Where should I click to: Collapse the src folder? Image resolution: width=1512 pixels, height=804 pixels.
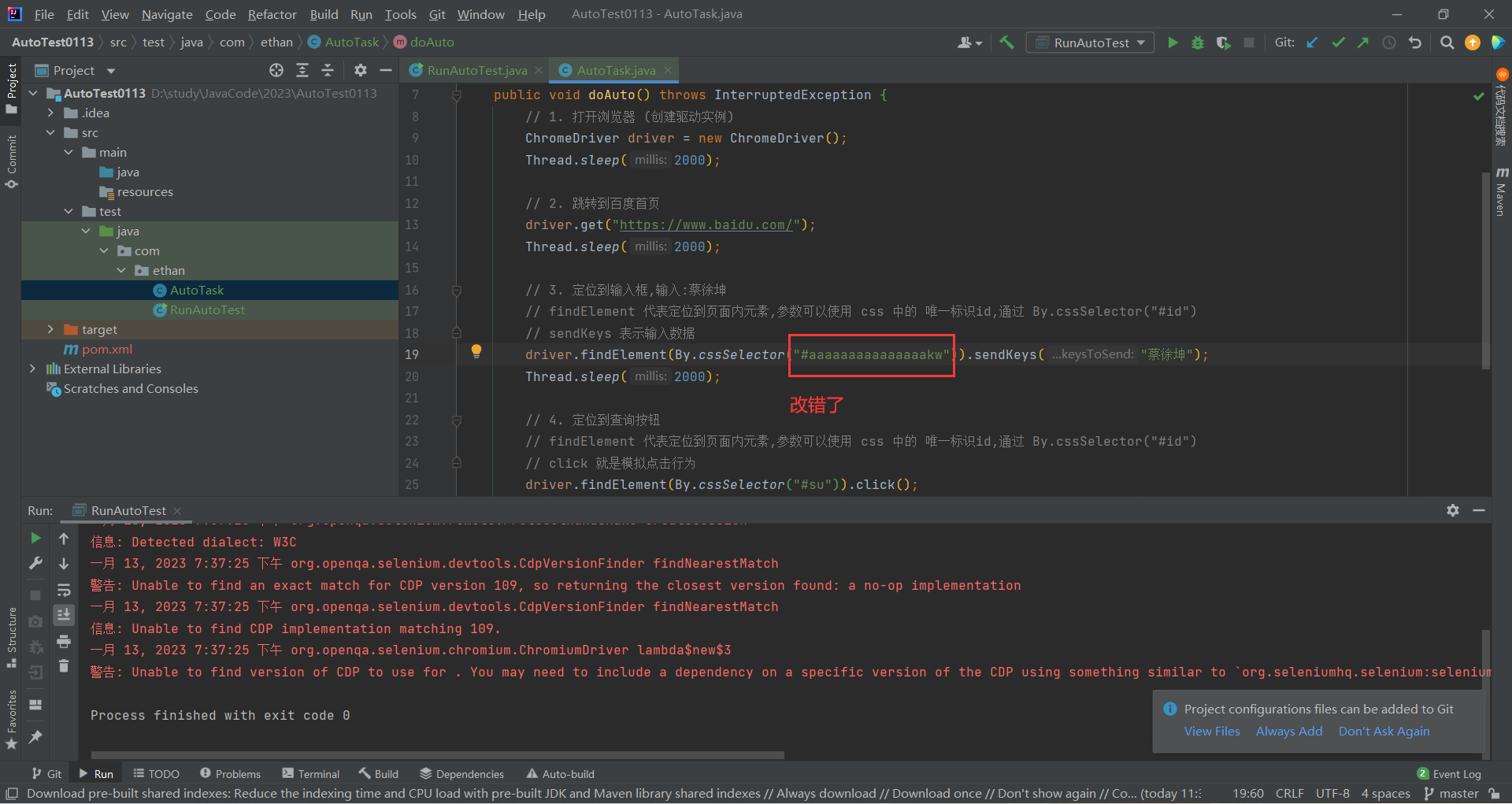50,132
